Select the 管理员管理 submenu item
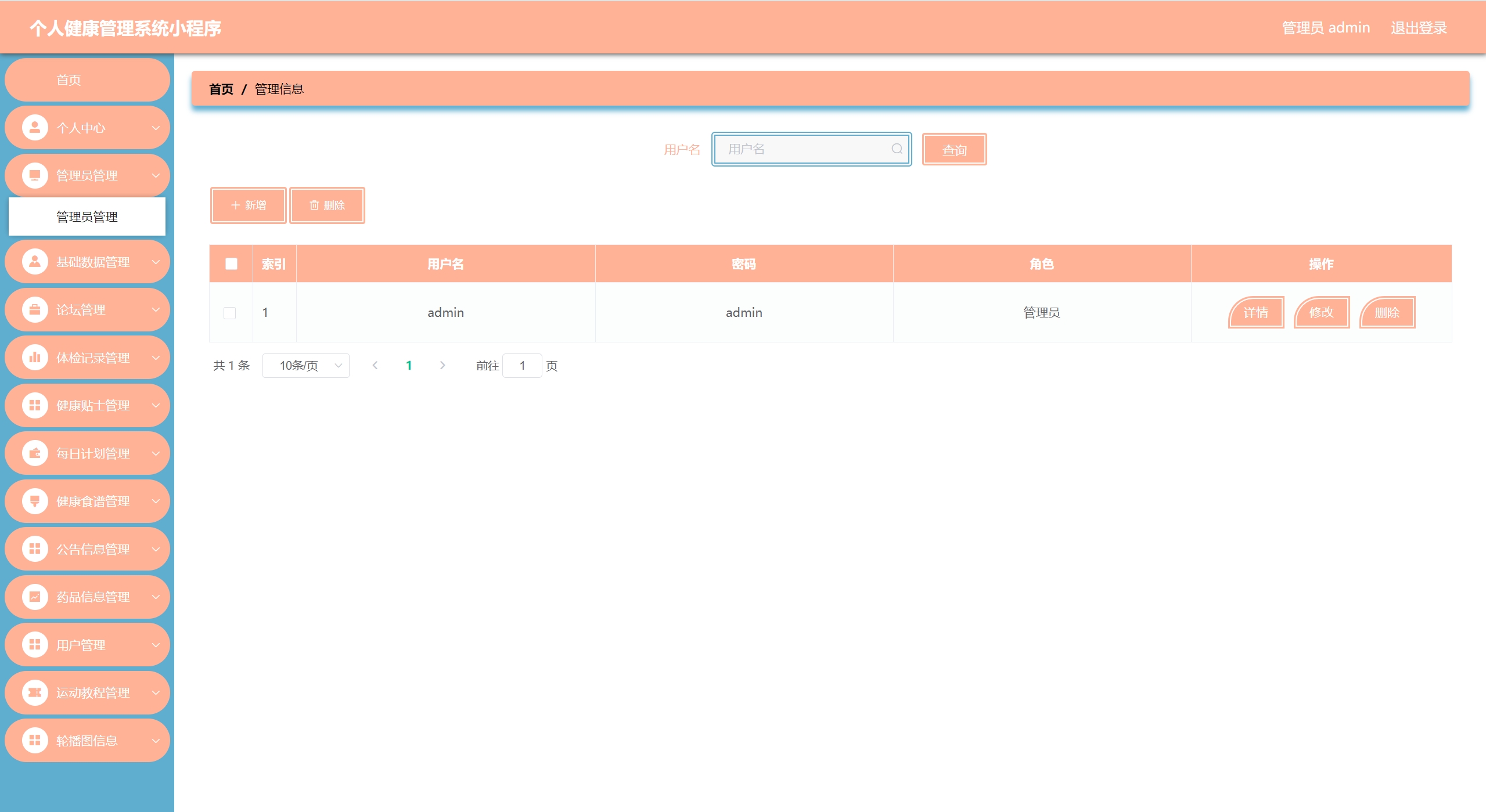The width and height of the screenshot is (1486, 812). [87, 216]
